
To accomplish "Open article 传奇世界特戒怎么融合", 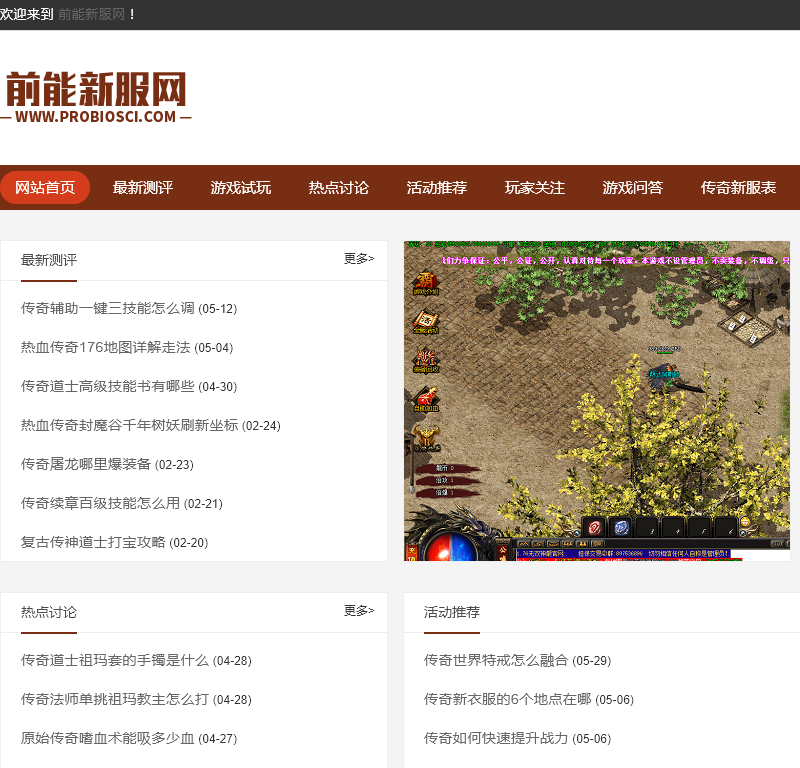I will point(496,660).
